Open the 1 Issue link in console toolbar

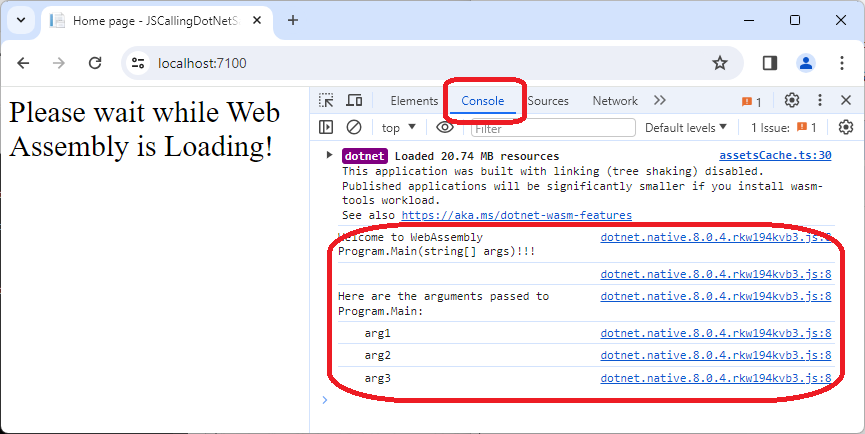coord(783,128)
